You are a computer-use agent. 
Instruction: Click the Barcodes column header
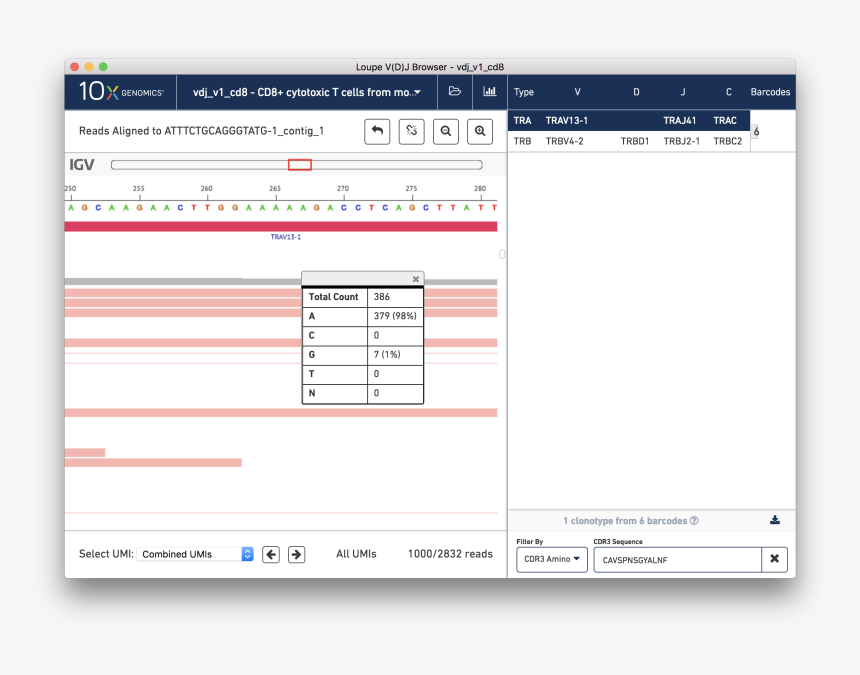770,92
